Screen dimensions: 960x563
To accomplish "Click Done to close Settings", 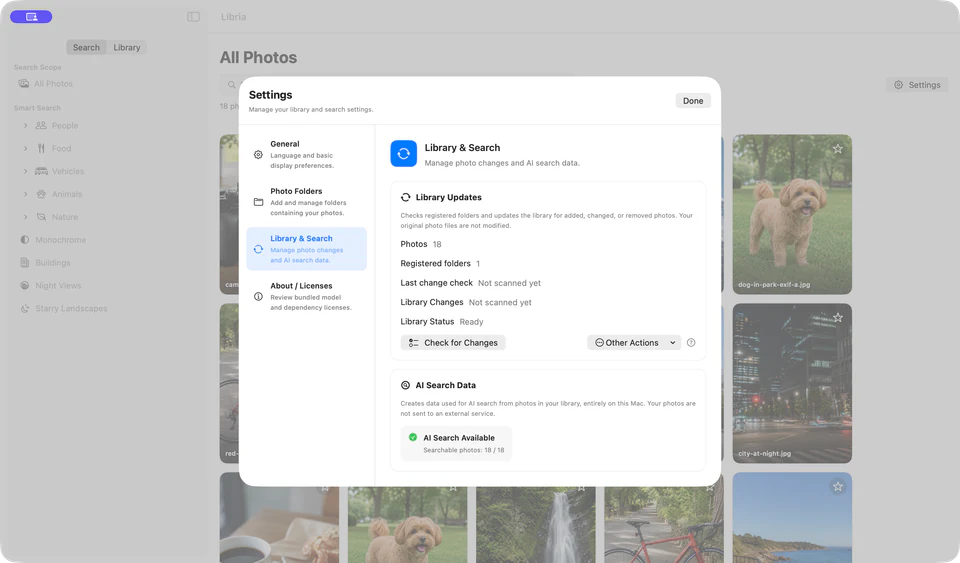I will click(x=693, y=101).
